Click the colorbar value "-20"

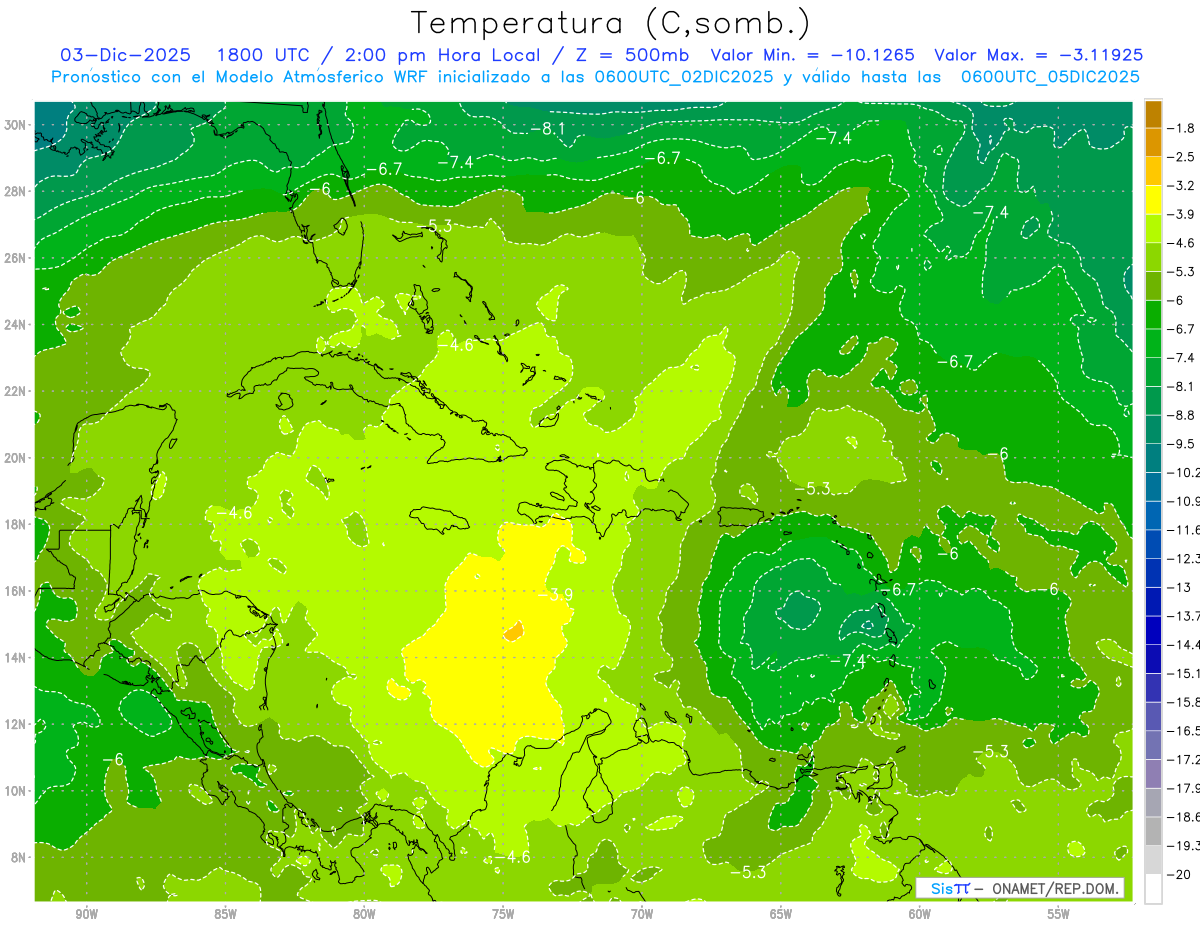coord(1179,874)
